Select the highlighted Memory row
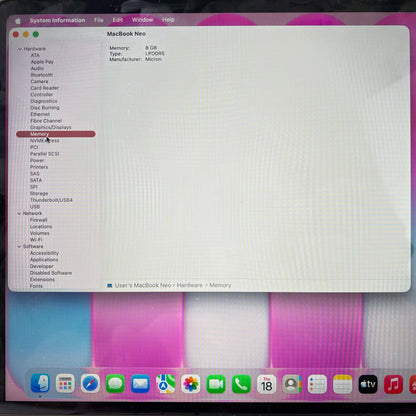The height and width of the screenshot is (416, 416). coord(56,134)
